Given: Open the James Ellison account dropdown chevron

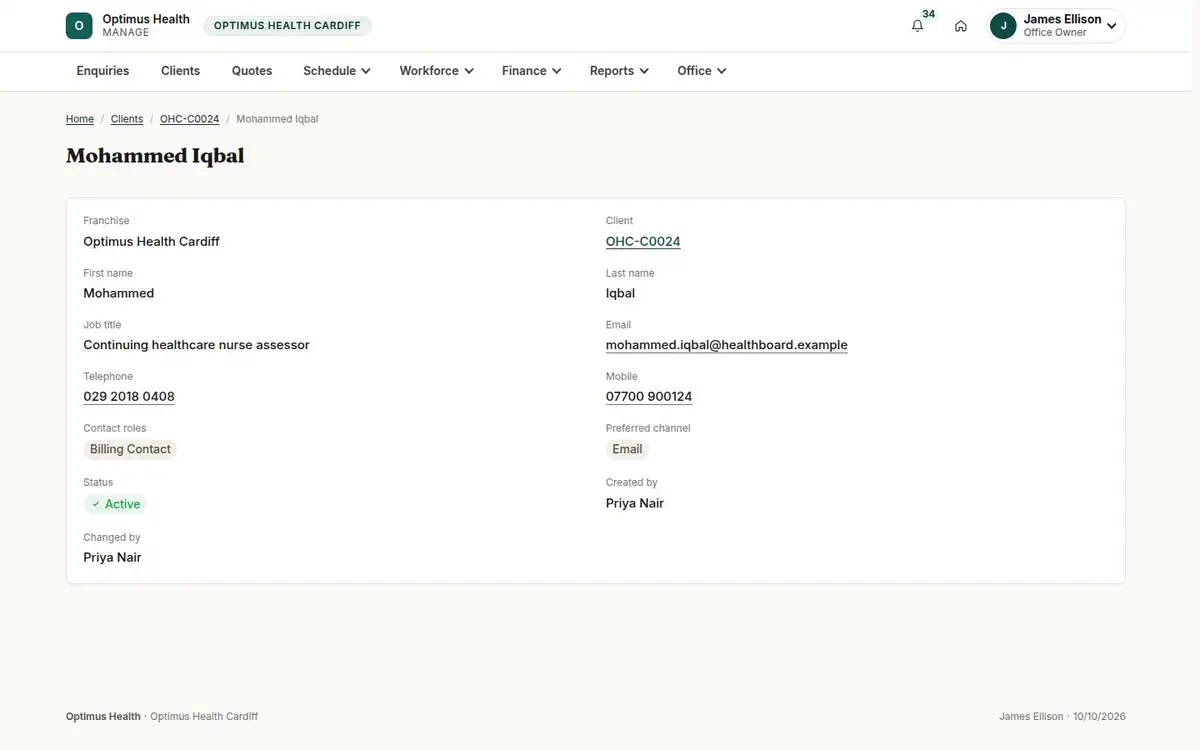Looking at the screenshot, I should coord(1111,26).
